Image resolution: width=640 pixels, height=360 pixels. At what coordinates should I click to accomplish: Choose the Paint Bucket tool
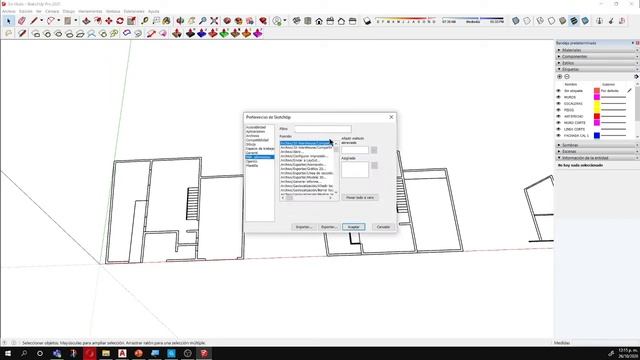[167, 21]
